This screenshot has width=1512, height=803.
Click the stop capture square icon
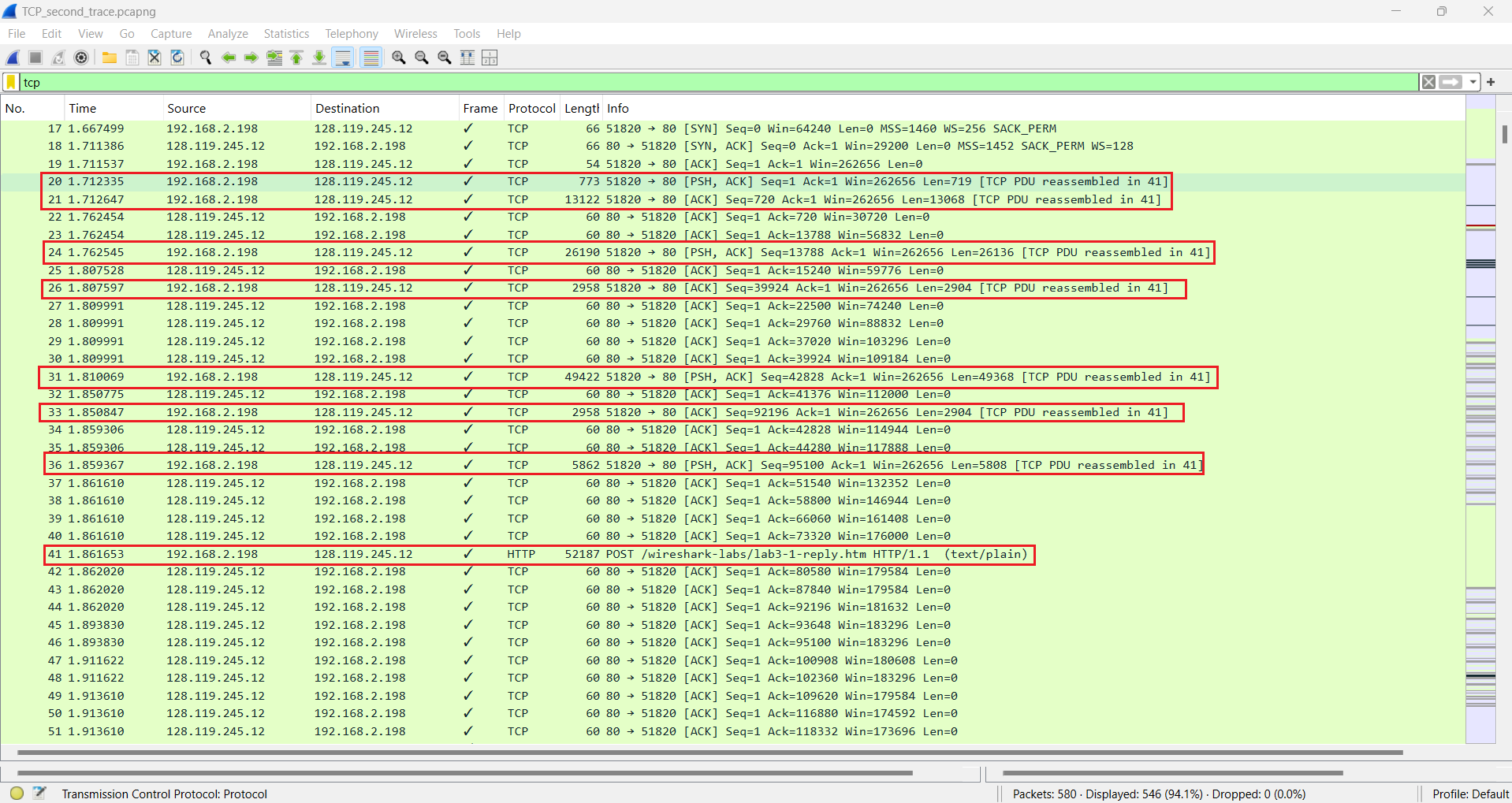pyautogui.click(x=35, y=58)
